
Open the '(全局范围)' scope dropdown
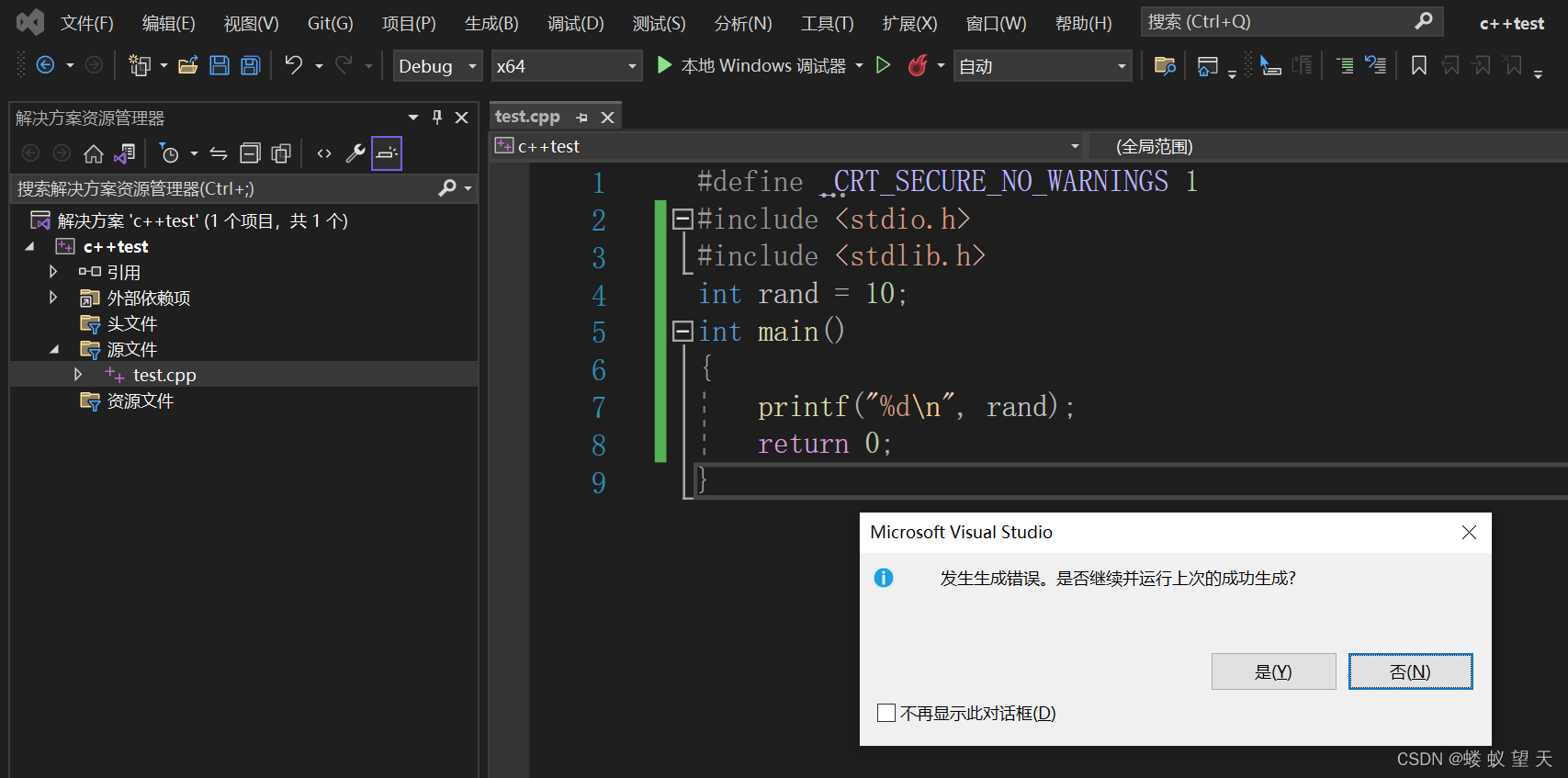(x=1328, y=146)
